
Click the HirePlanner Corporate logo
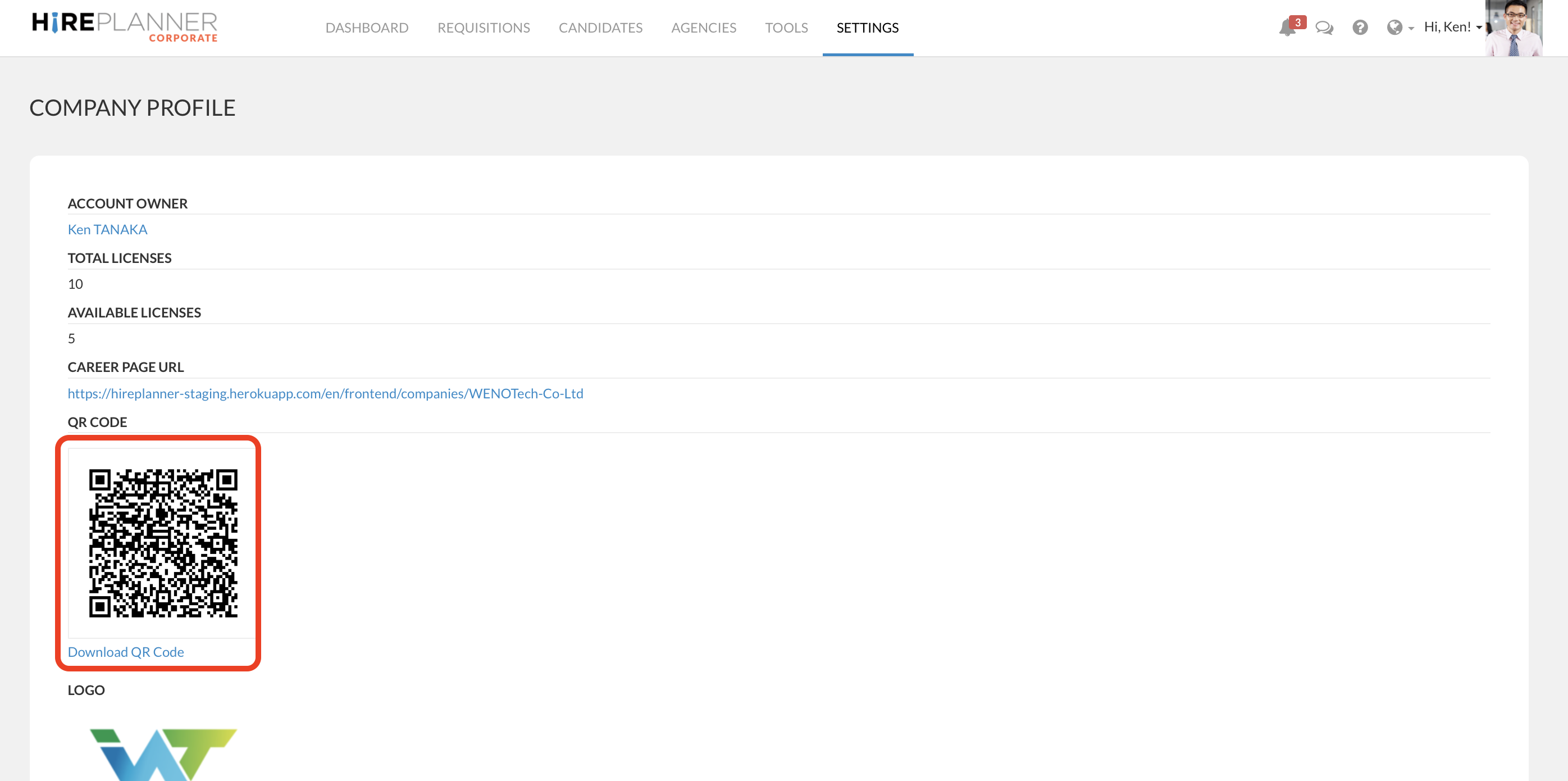(125, 27)
